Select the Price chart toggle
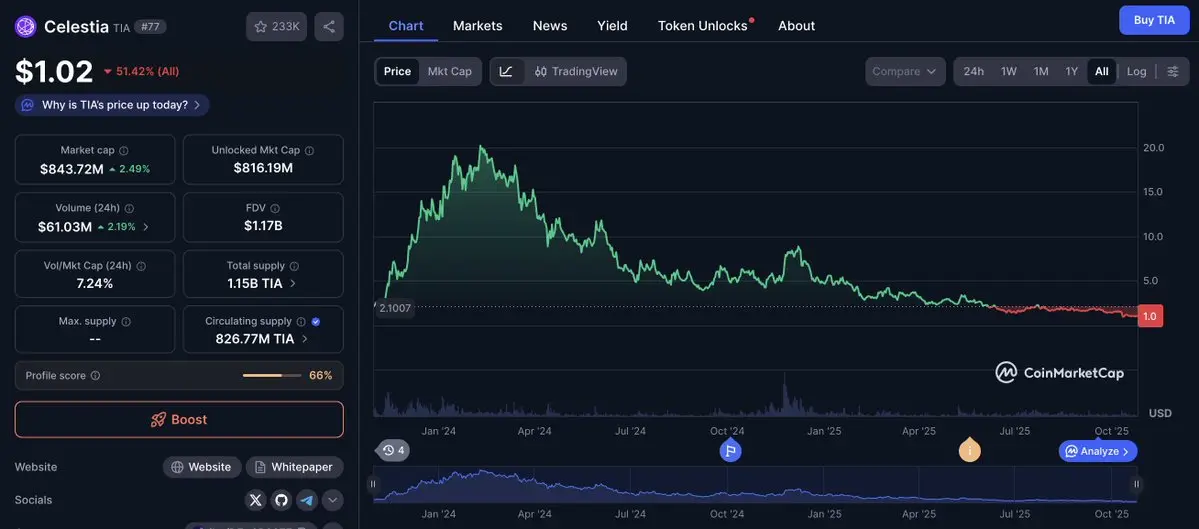Viewport: 1199px width, 529px height. click(x=397, y=71)
